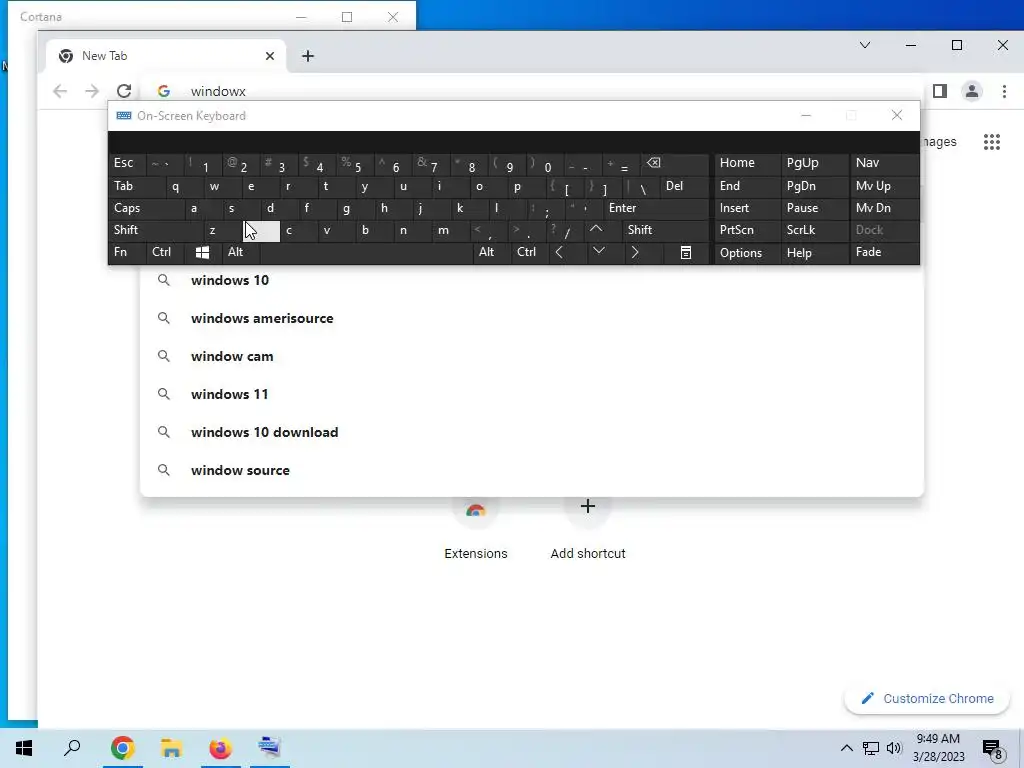Click the Fade key on On-Screen Keyboard

tap(884, 252)
